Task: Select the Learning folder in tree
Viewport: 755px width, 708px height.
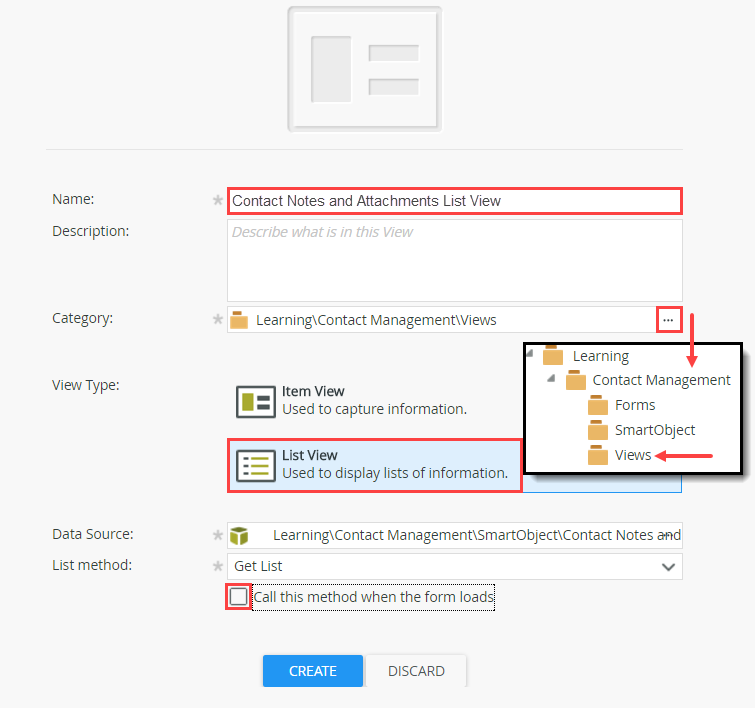Action: point(600,356)
